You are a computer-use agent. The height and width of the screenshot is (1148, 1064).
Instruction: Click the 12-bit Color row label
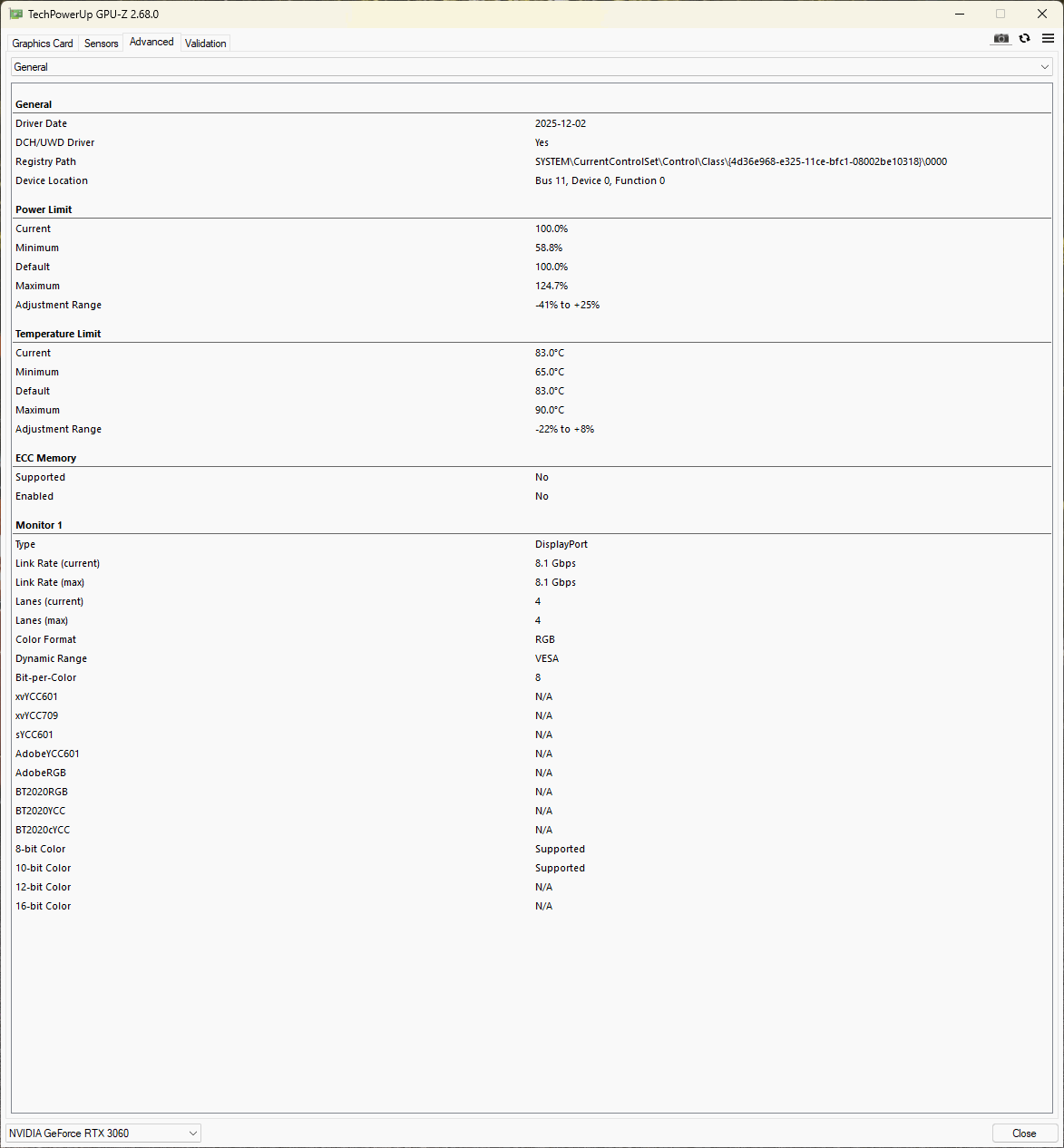pos(43,887)
